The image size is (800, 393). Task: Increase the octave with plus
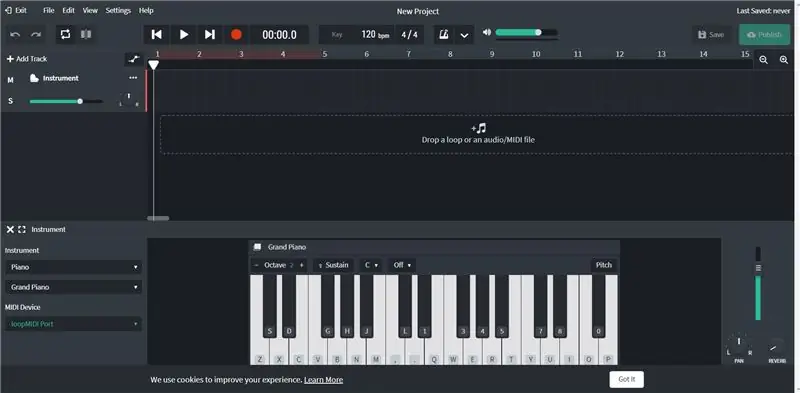[302, 265]
